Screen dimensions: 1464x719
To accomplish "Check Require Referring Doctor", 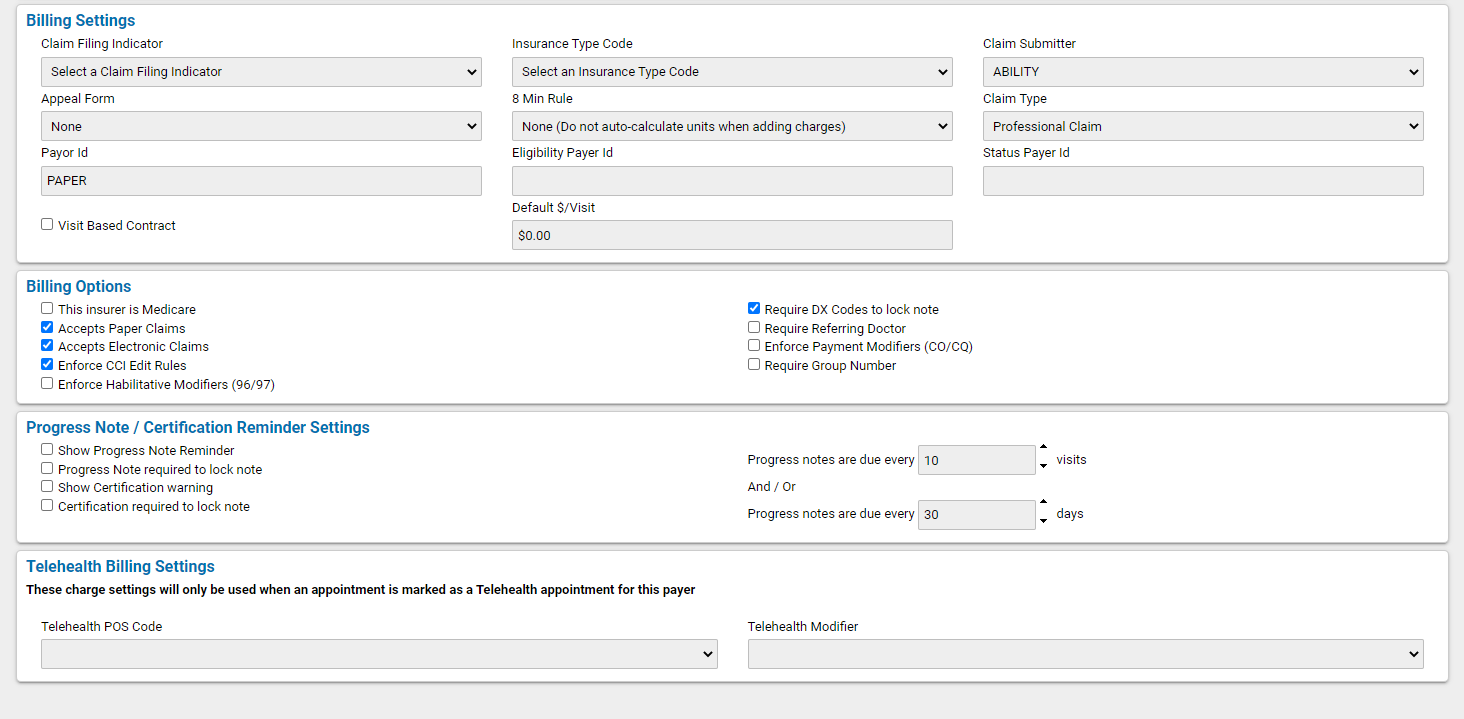I will [x=753, y=327].
